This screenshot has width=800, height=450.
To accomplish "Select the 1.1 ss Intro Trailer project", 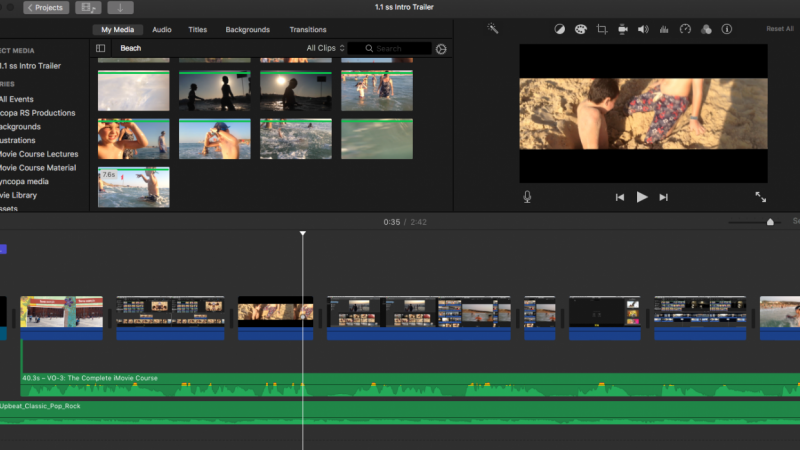I will pos(31,66).
